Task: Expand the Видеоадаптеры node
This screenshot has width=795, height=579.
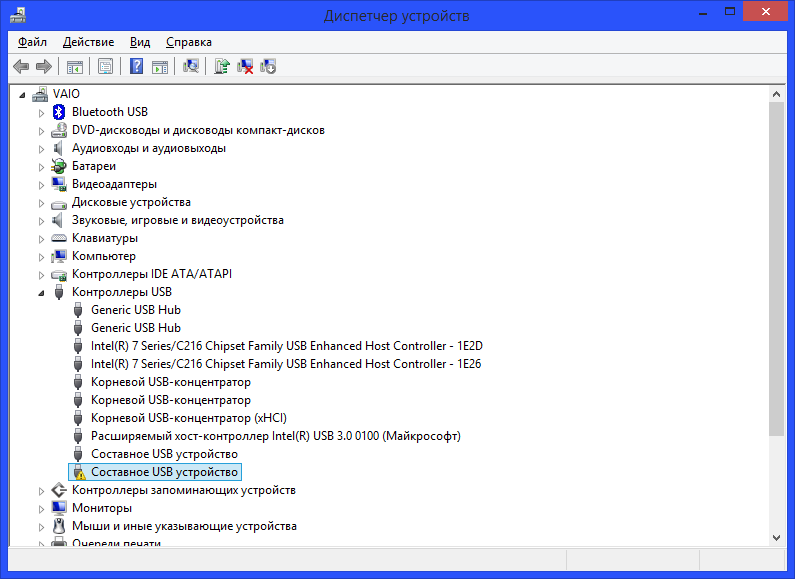Action: pyautogui.click(x=41, y=185)
